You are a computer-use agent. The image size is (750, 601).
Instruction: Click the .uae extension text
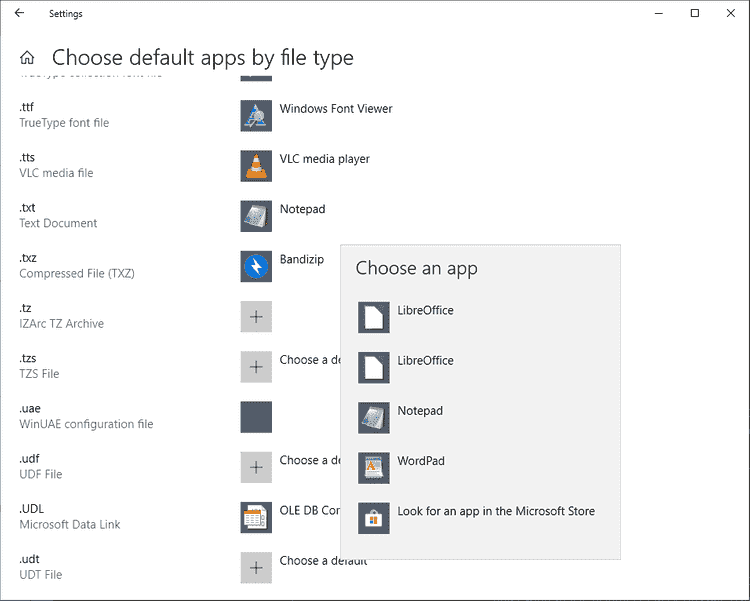(30, 408)
